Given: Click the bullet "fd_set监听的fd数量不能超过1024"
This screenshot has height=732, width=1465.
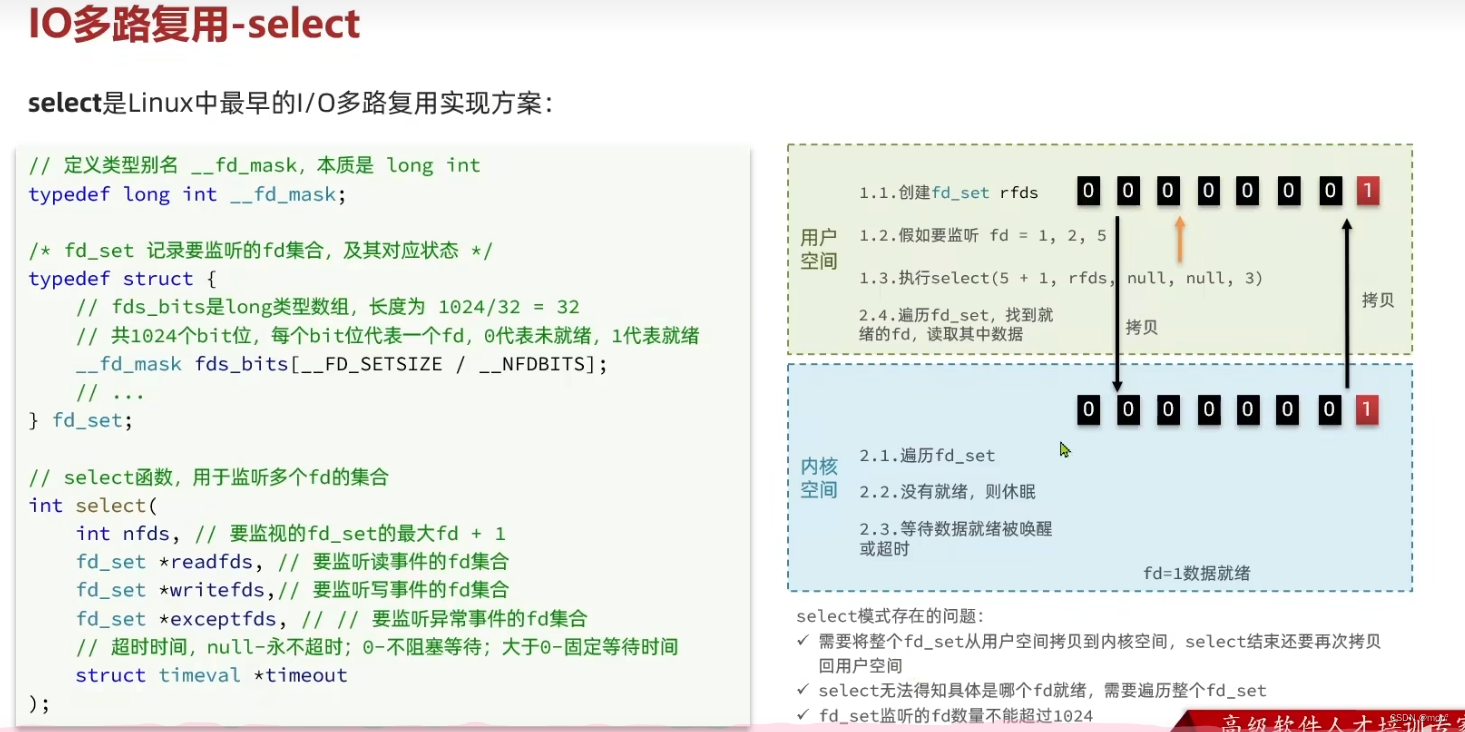Looking at the screenshot, I should point(945,715).
